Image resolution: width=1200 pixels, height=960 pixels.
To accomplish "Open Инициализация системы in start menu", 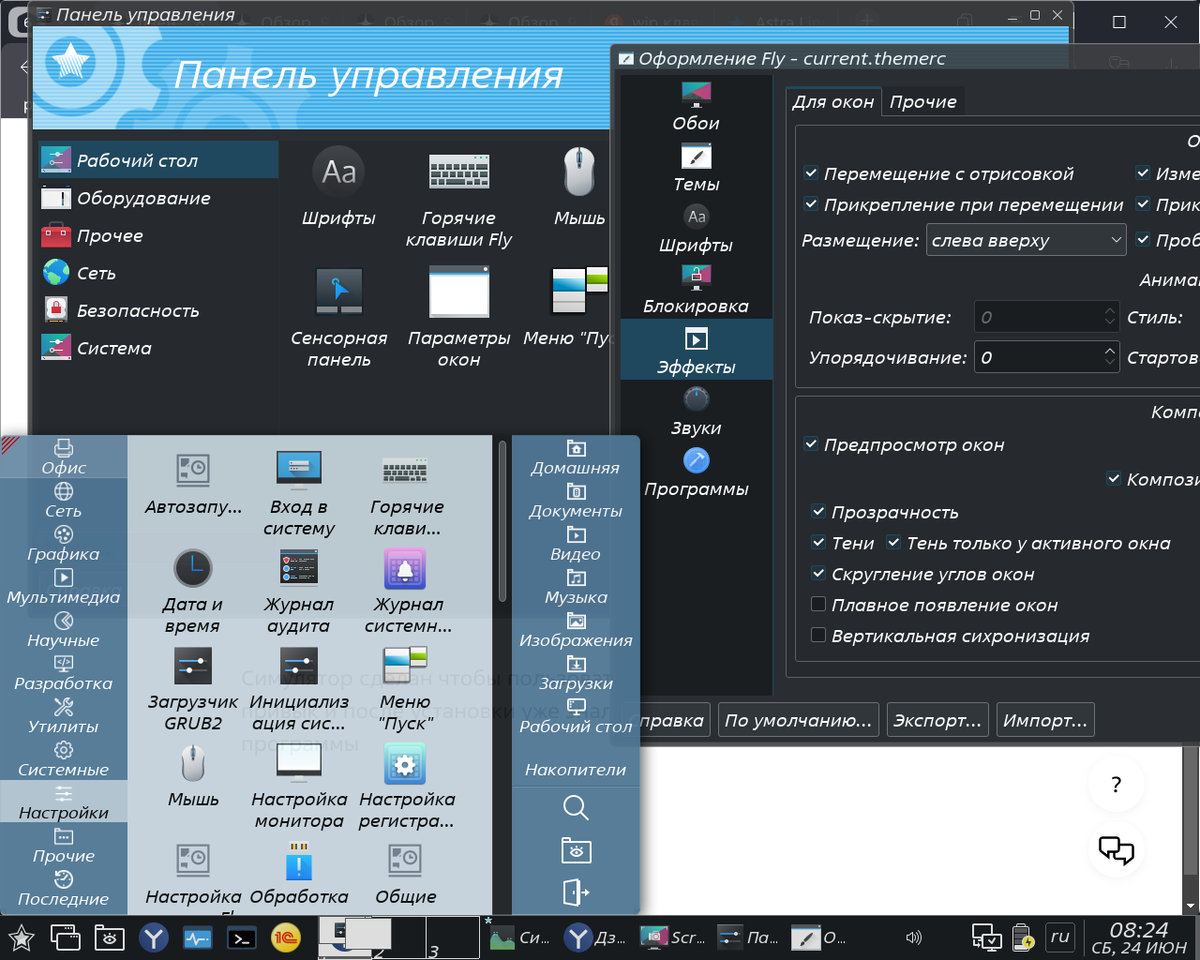I will pyautogui.click(x=299, y=689).
